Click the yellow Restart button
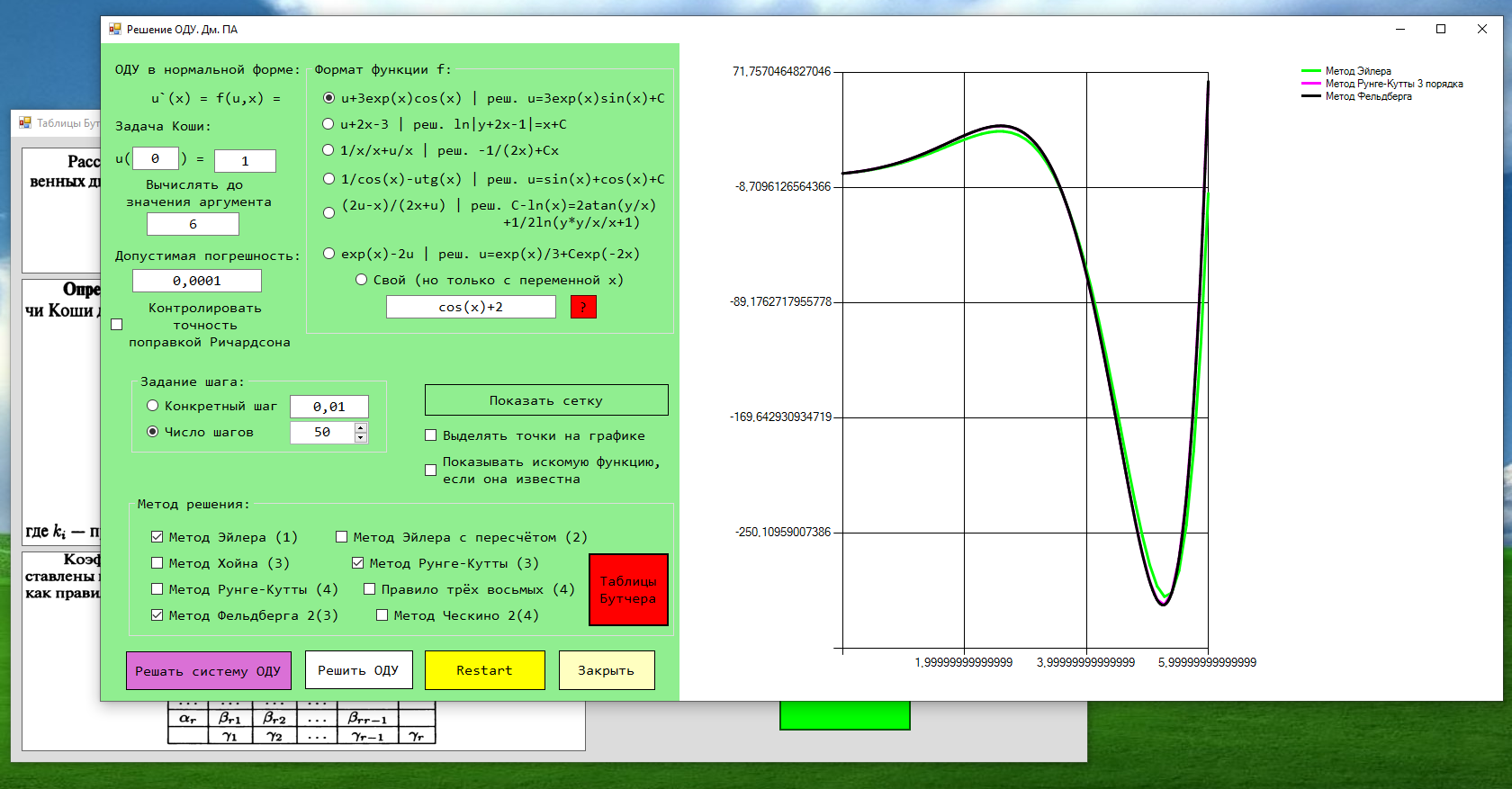This screenshot has width=1512, height=789. (x=485, y=670)
